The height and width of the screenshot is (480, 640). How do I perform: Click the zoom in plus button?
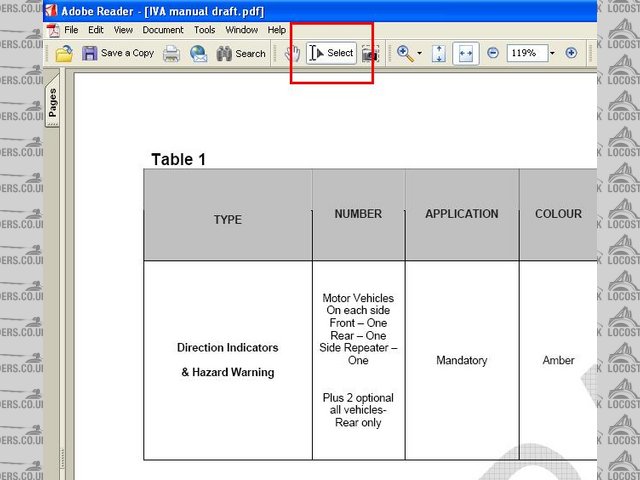[x=571, y=53]
